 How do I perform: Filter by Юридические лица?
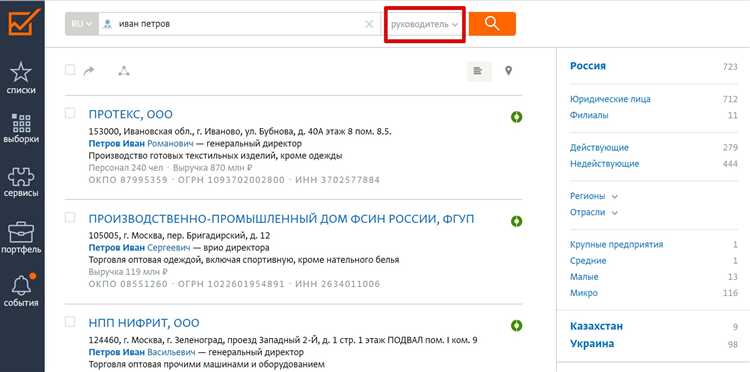point(610,99)
